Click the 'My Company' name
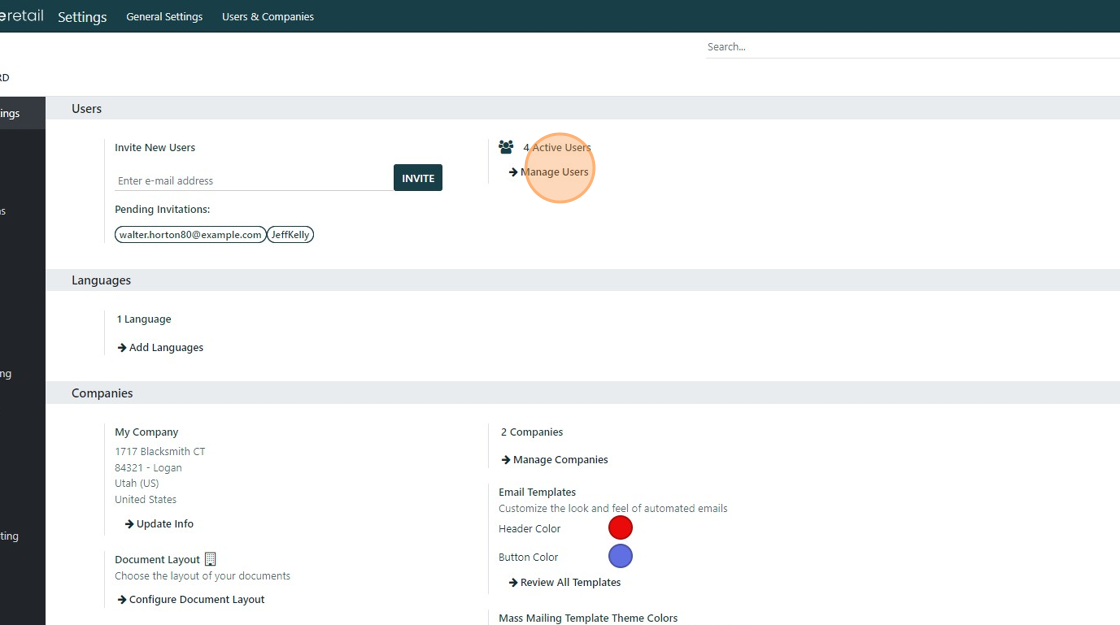 (x=146, y=432)
